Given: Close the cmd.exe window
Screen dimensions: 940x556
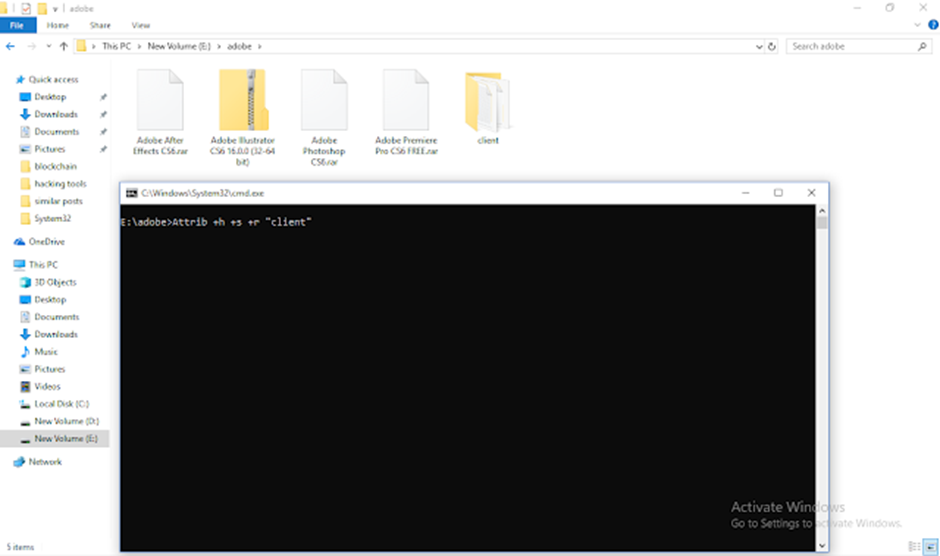Looking at the screenshot, I should 811,193.
